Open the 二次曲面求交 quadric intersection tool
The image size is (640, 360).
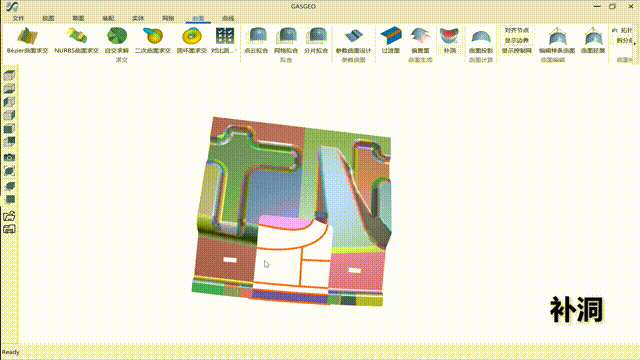[153, 40]
